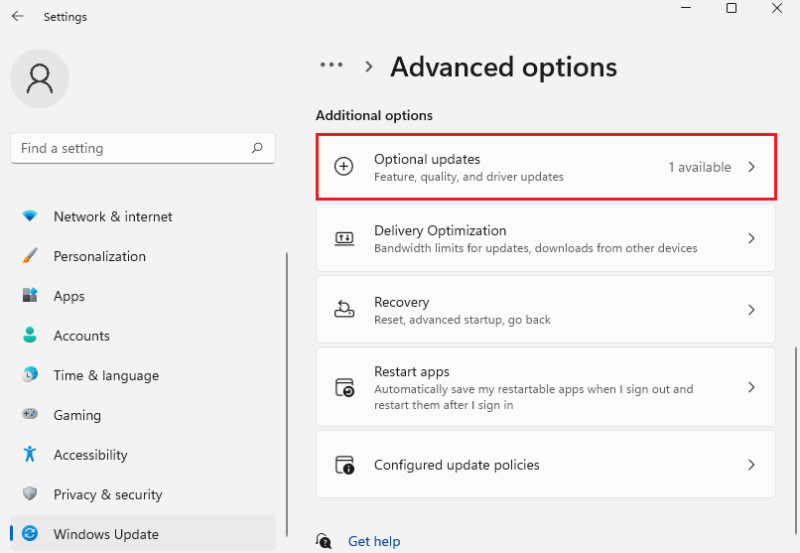Click the Restart apps icon
Viewport: 800px width, 553px height.
345,388
